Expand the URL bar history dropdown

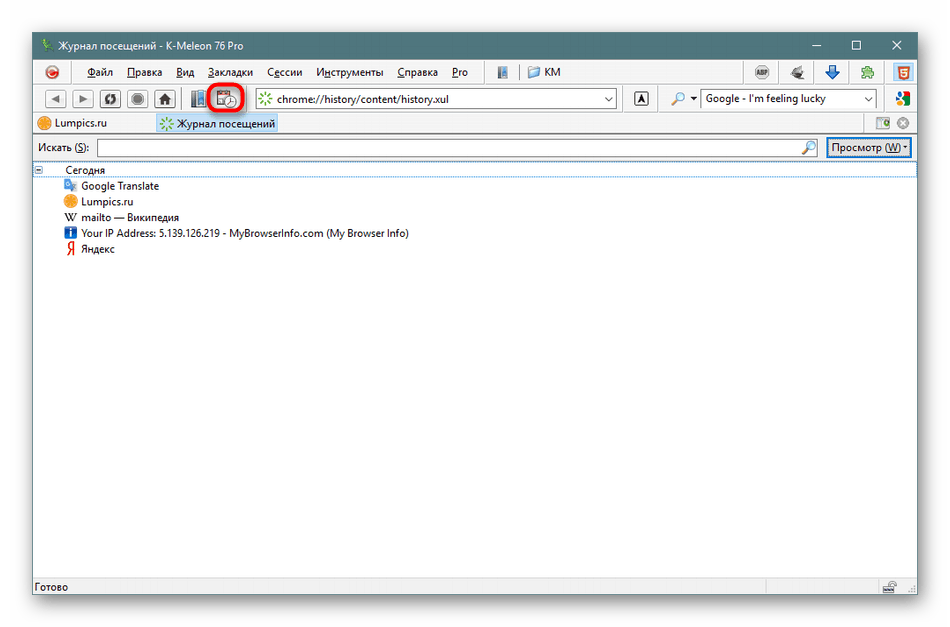click(x=608, y=99)
